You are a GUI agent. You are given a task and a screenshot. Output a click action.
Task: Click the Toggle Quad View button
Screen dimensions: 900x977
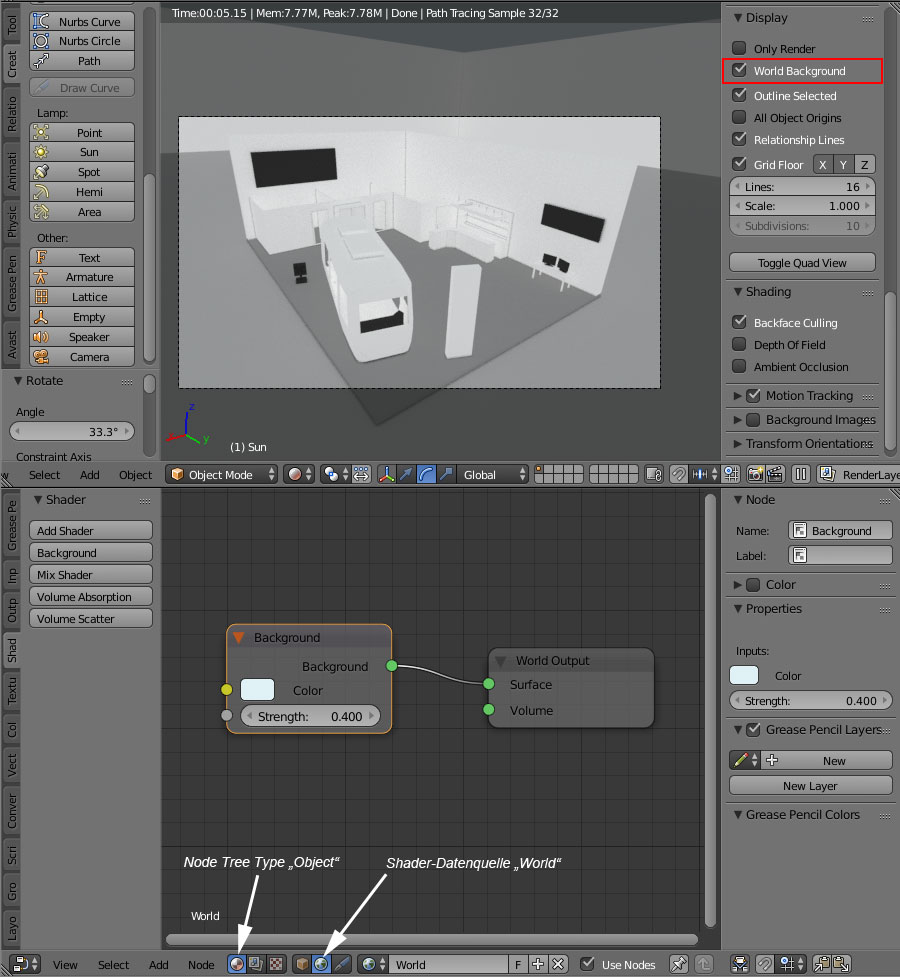802,263
